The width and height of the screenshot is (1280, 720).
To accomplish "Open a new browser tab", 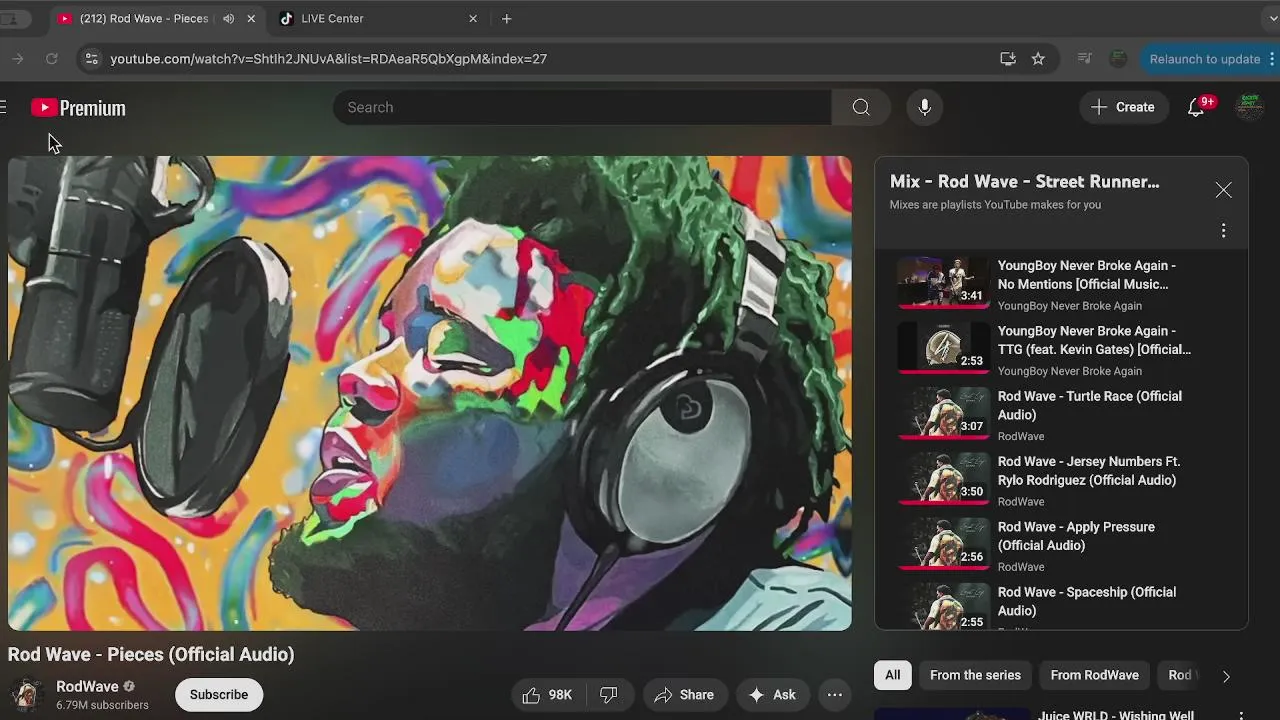I will [507, 19].
